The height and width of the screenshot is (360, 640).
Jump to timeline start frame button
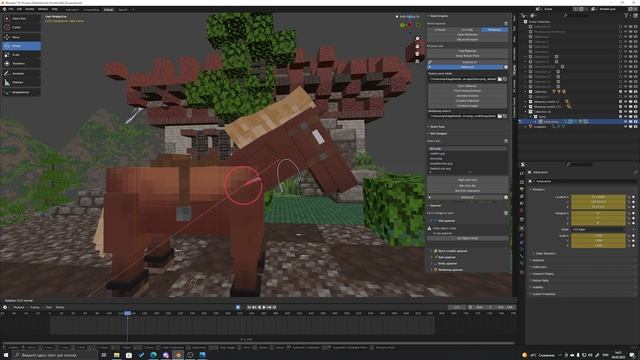[x=249, y=307]
